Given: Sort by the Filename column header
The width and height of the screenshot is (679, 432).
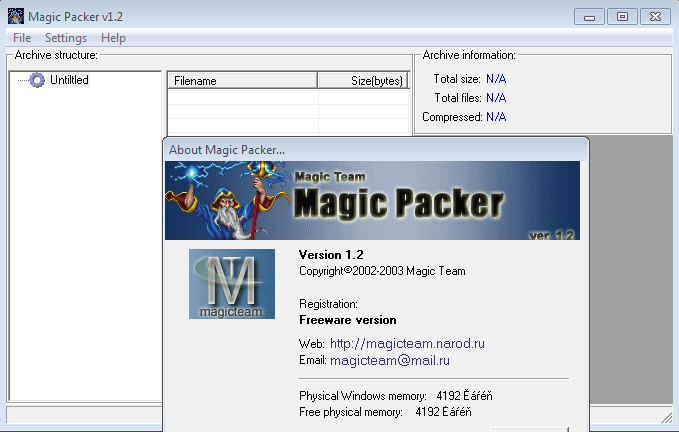Looking at the screenshot, I should [241, 81].
